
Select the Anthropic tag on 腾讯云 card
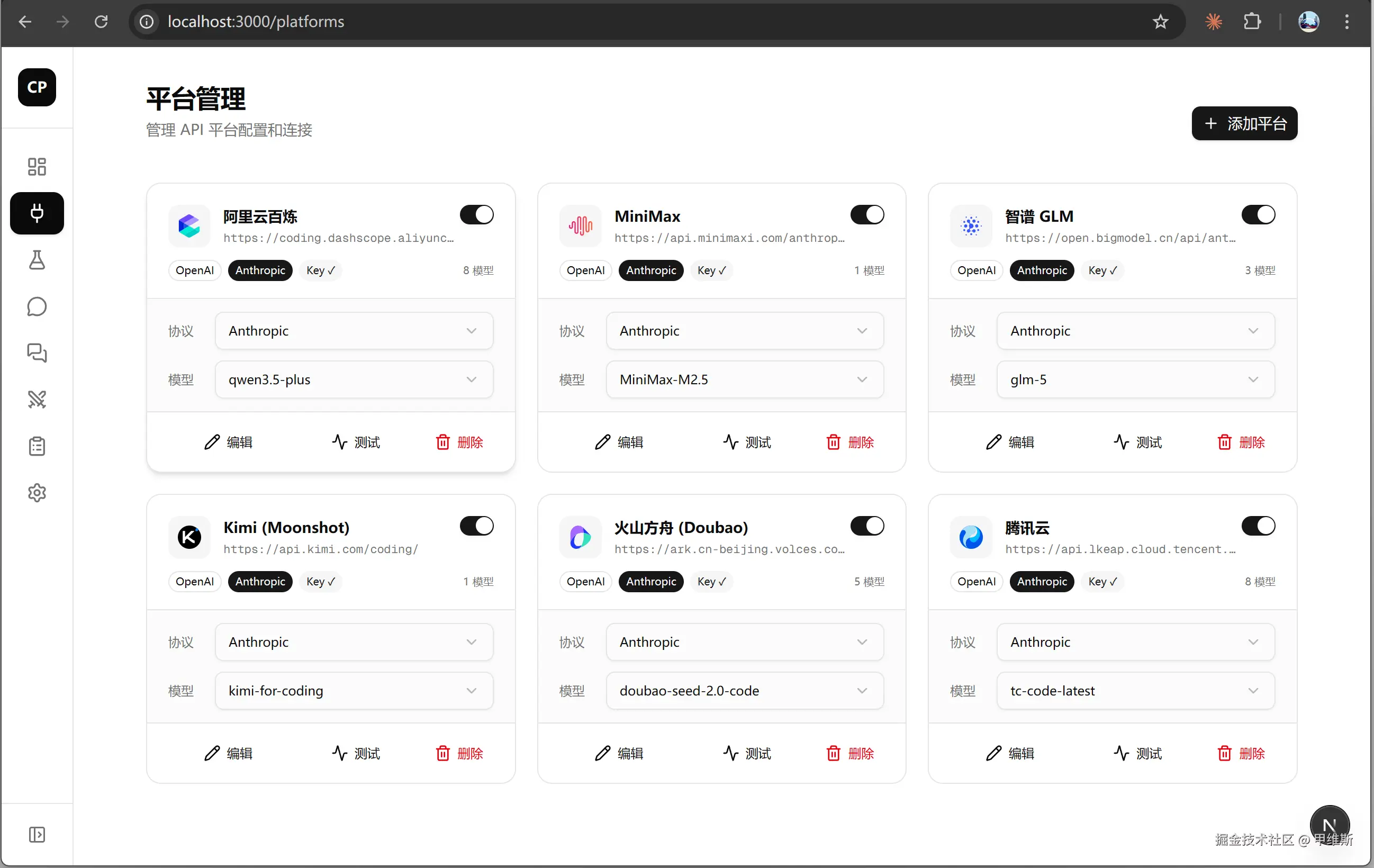click(x=1041, y=582)
